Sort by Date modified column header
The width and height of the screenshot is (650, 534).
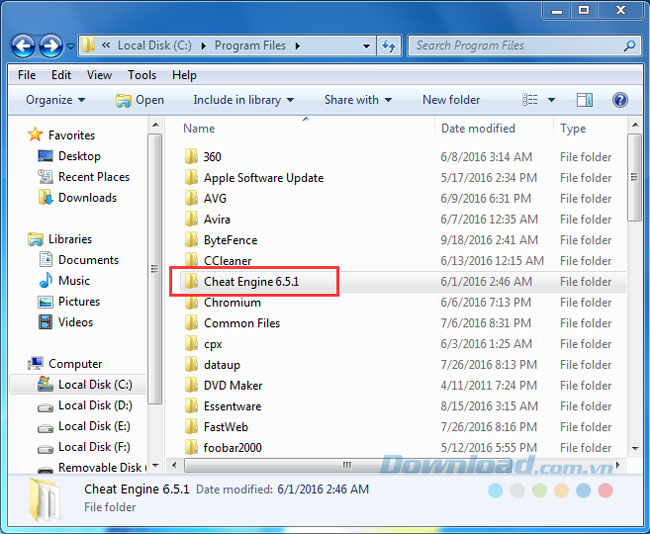478,129
